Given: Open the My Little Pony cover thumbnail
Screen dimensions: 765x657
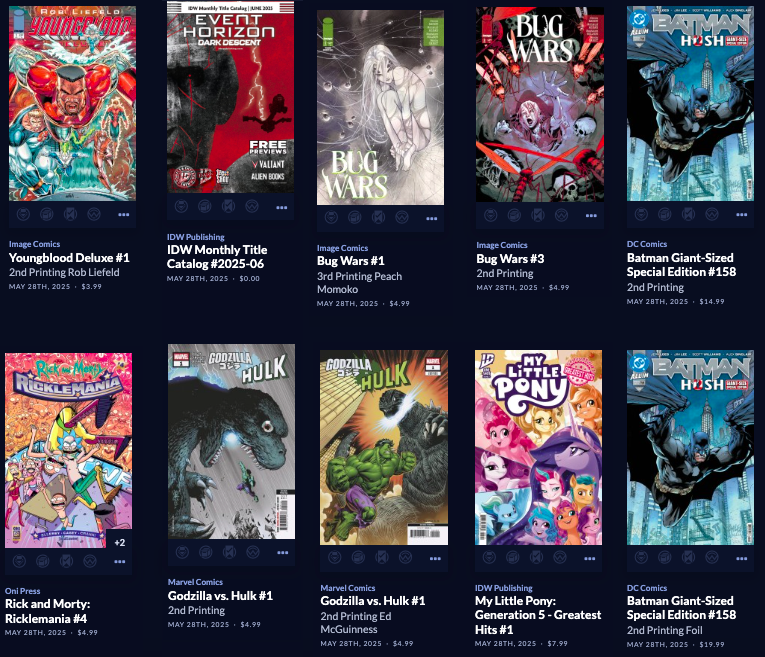Looking at the screenshot, I should click(538, 447).
